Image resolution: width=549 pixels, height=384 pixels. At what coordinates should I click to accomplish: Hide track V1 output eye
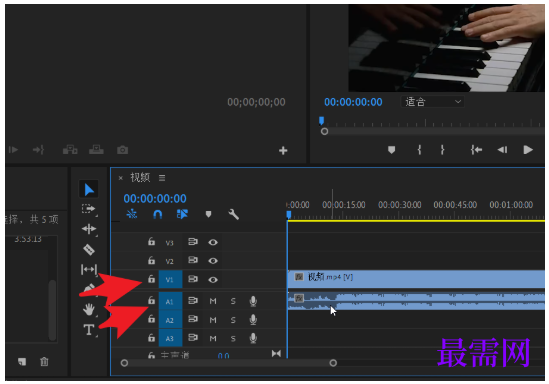click(213, 280)
